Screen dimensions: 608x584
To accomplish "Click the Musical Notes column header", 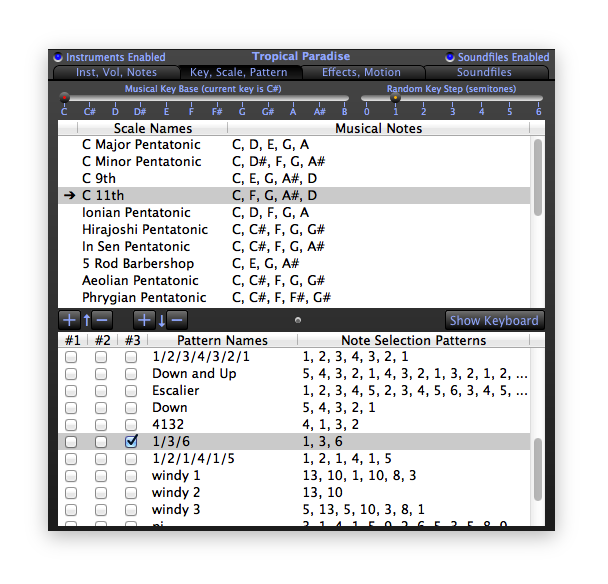I will 378,128.
